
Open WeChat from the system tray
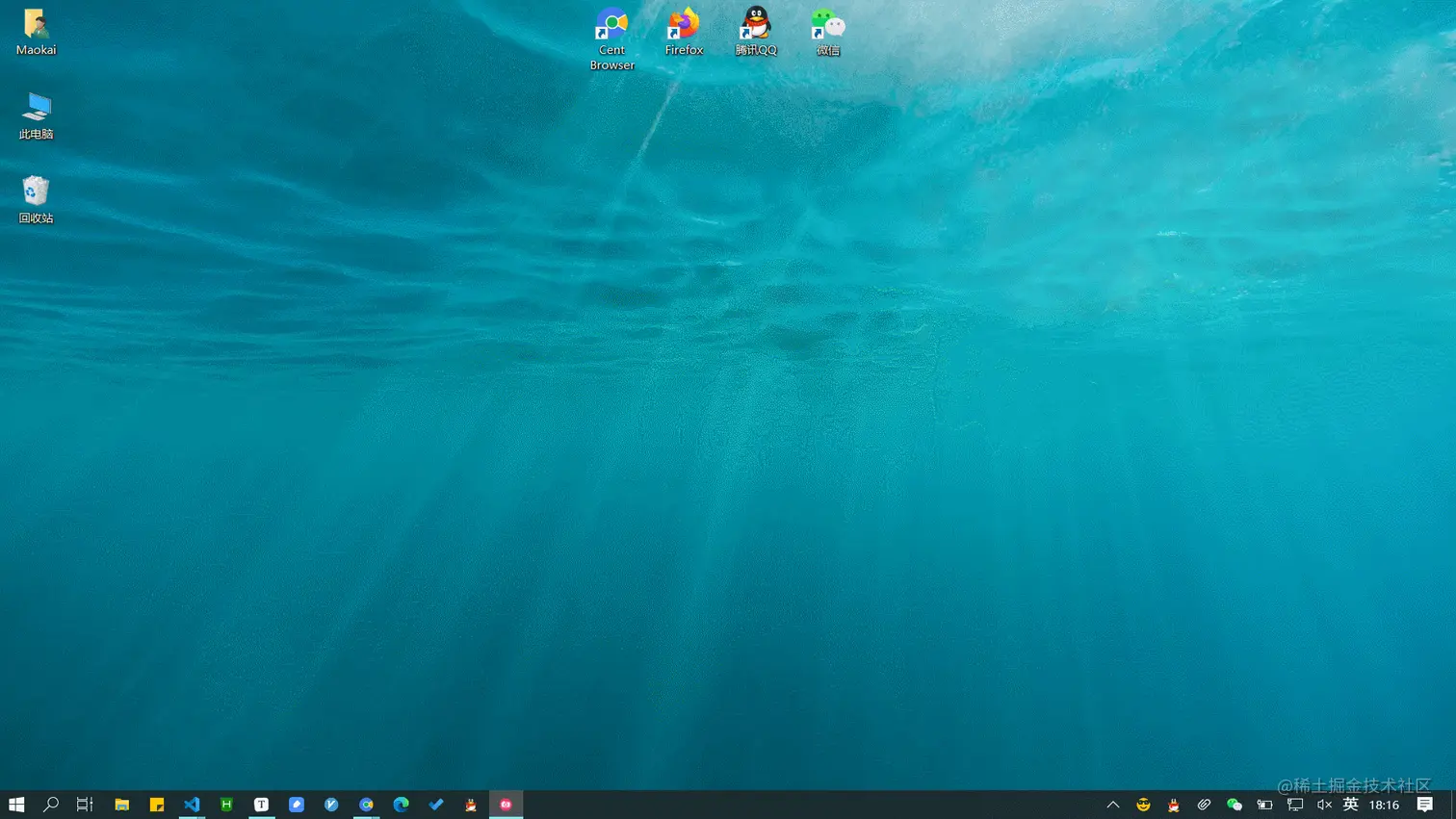coord(1235,805)
